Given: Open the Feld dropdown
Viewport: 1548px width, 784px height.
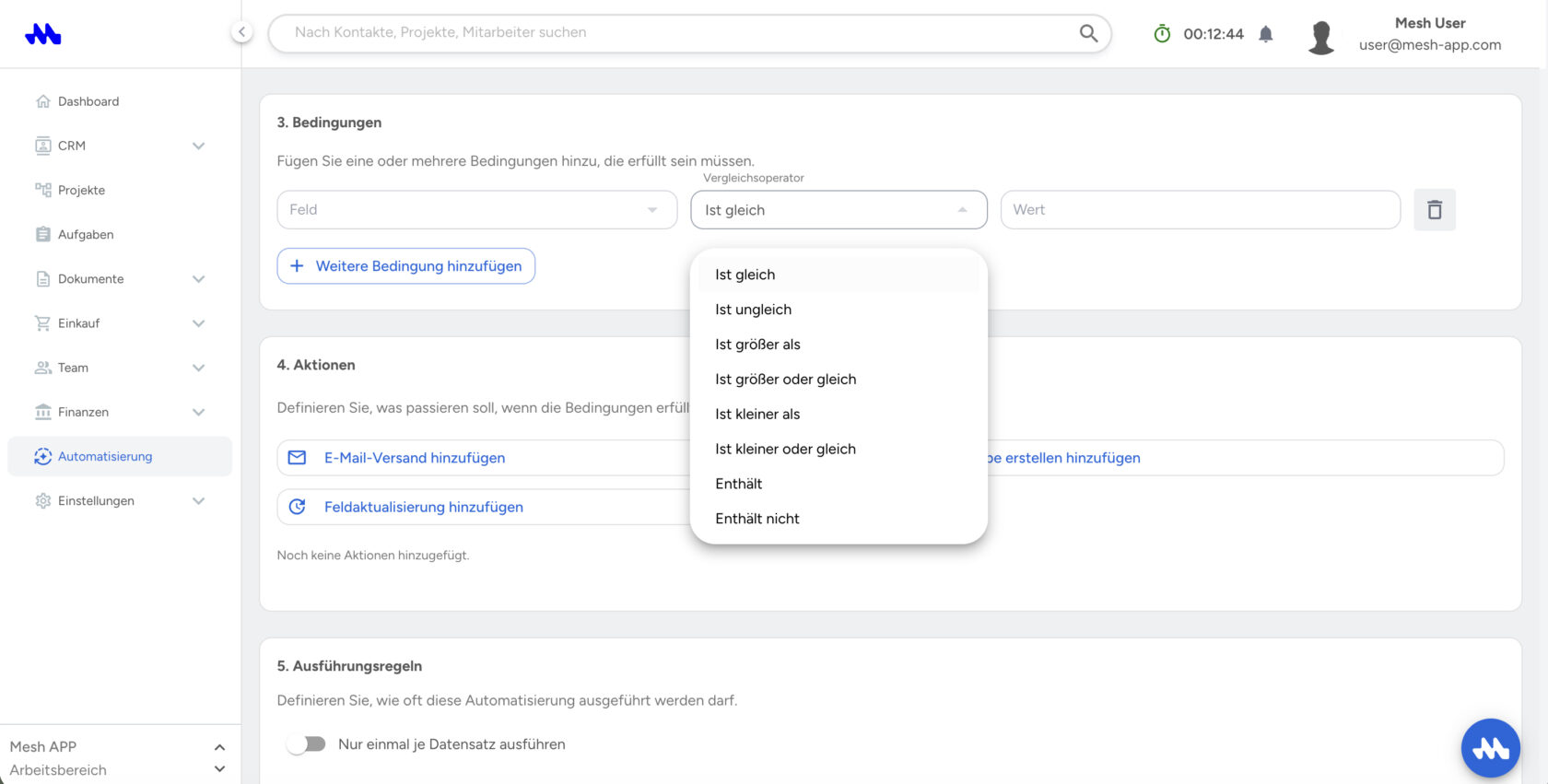Looking at the screenshot, I should 477,210.
